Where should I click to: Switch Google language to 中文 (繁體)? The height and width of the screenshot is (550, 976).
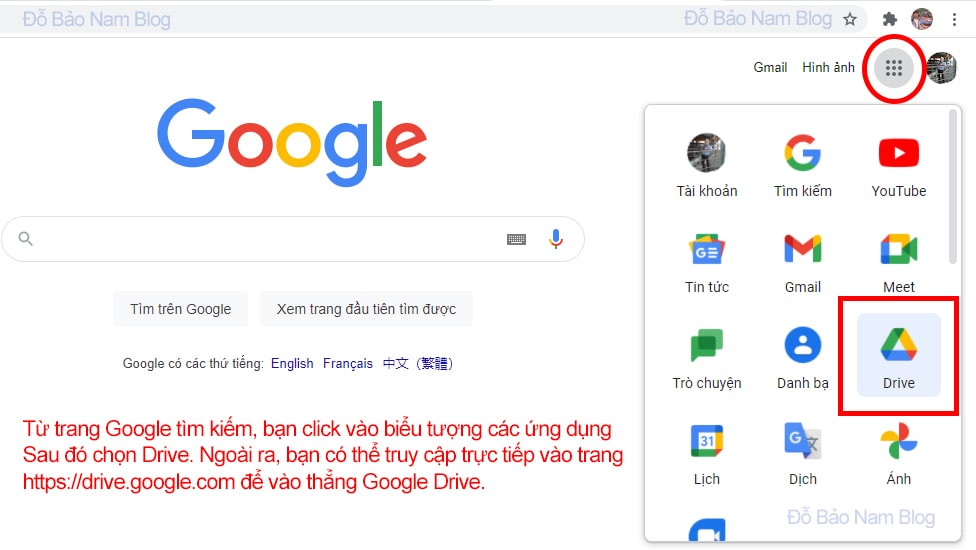tap(418, 363)
